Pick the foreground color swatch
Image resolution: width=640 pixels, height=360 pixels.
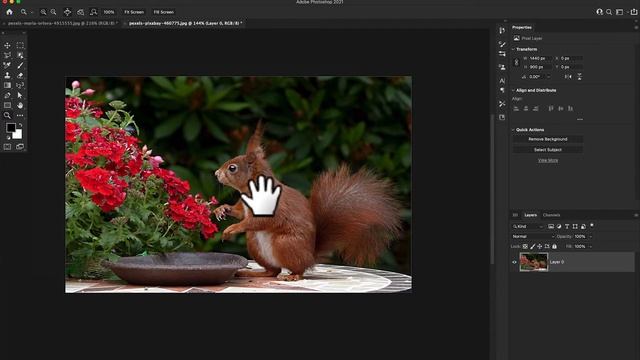point(11,127)
